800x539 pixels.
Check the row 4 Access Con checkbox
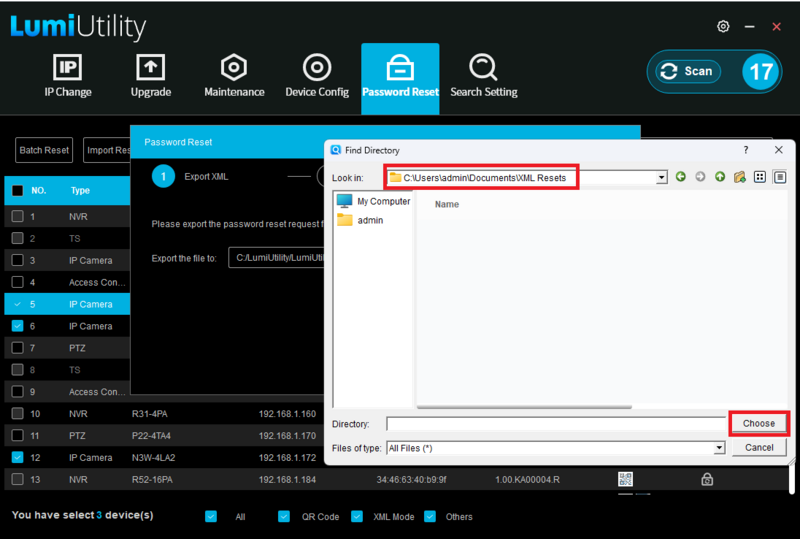pyautogui.click(x=17, y=282)
